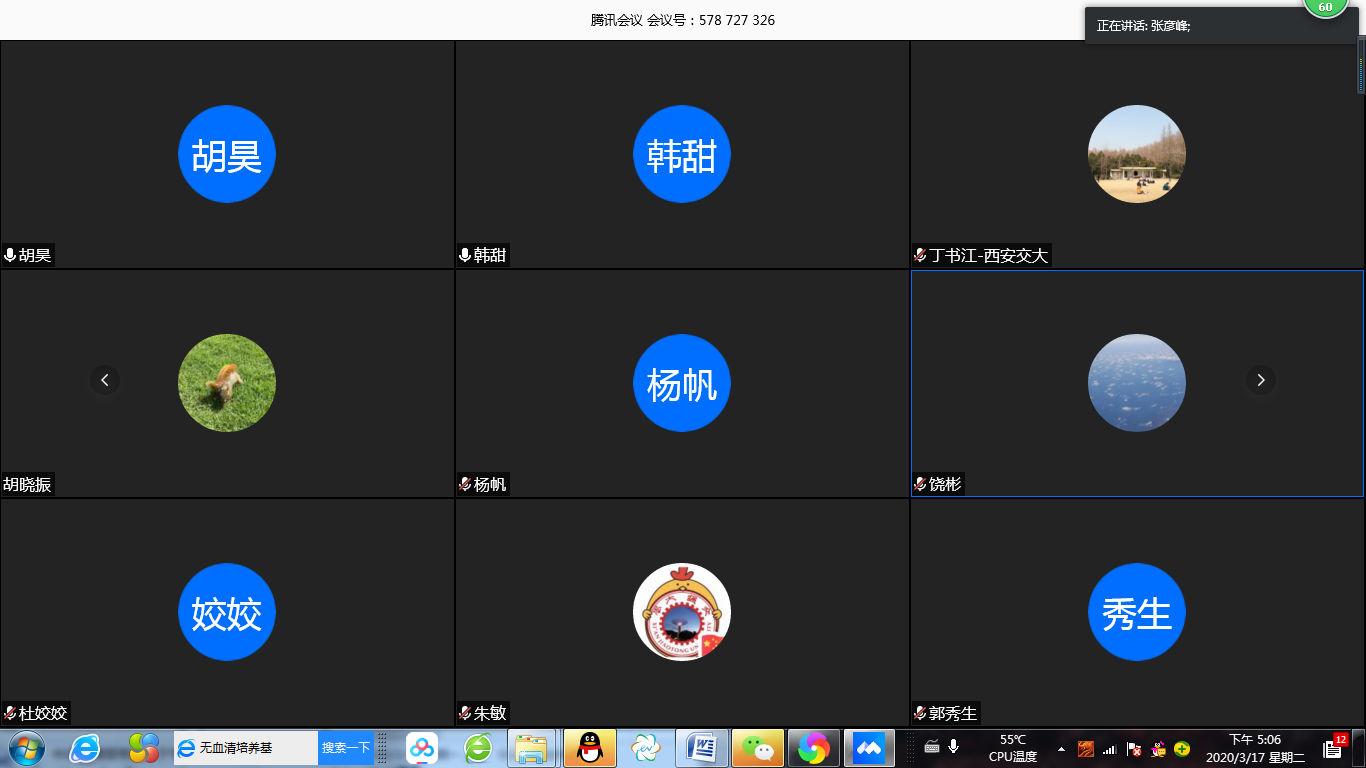Click the green 60 floating ball
Image resolution: width=1366 pixels, height=768 pixels.
coord(1325,8)
